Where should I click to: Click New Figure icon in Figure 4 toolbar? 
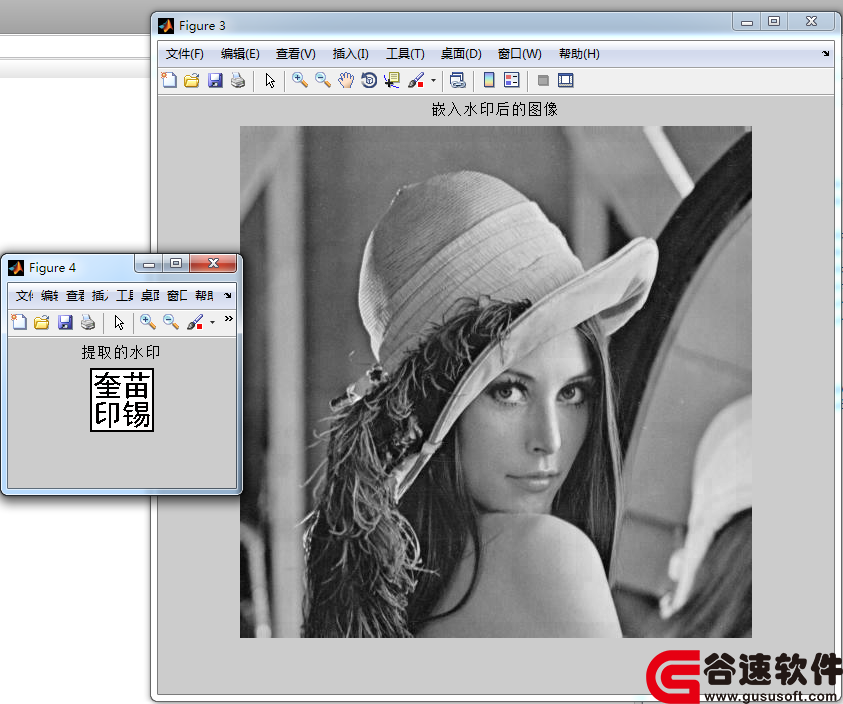tap(19, 322)
